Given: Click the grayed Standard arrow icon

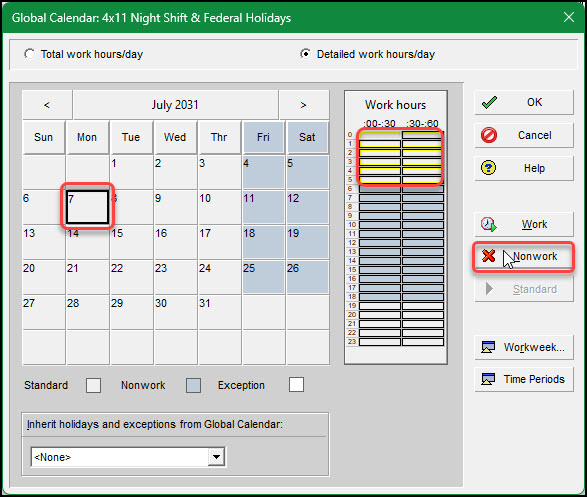Looking at the screenshot, I should tap(489, 289).
